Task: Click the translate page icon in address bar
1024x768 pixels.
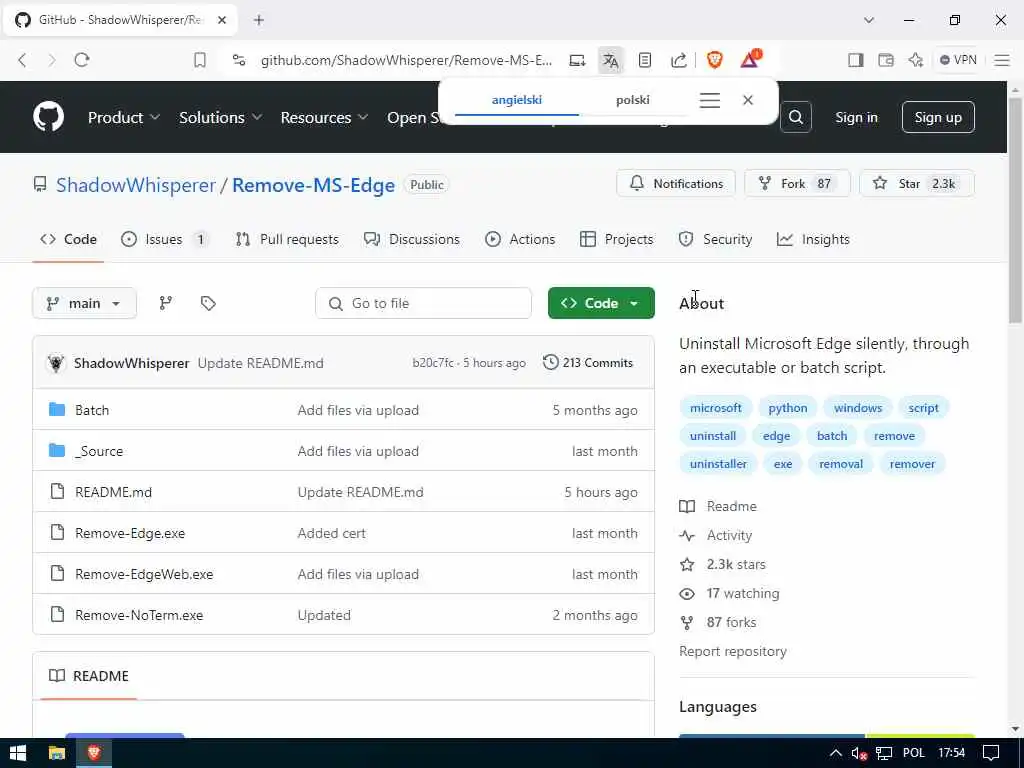Action: [x=611, y=60]
